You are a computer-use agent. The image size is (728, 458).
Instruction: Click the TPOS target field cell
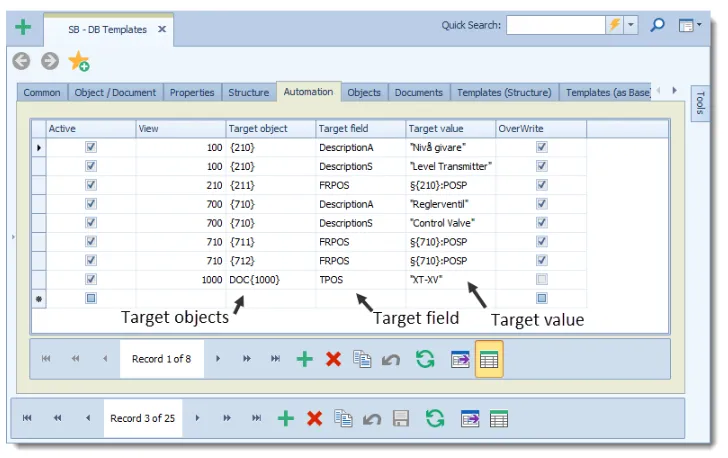(x=361, y=280)
